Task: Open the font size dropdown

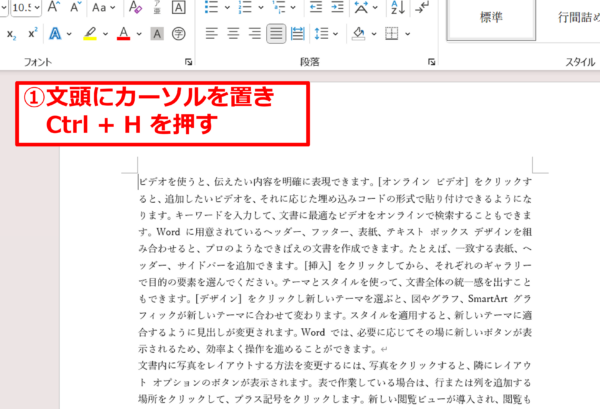Action: click(38, 8)
